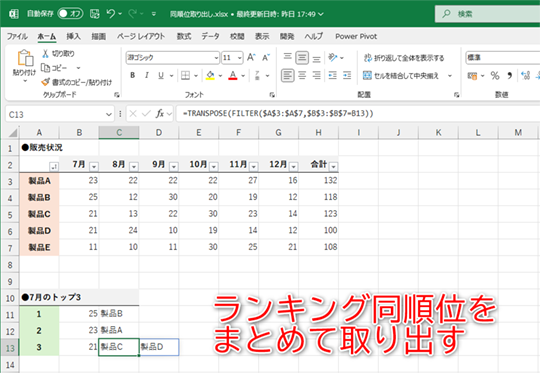Click the Paste (貼り付け) clipboard icon
The height and width of the screenshot is (373, 540).
pos(25,58)
